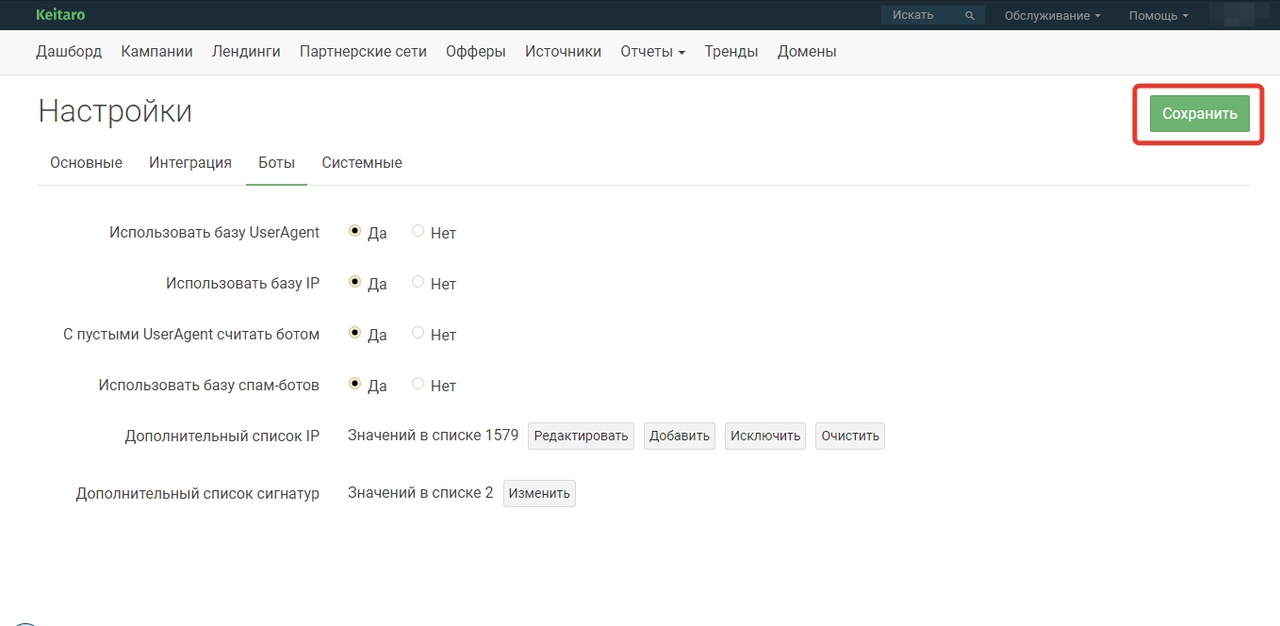This screenshot has height=626, width=1280.
Task: Open the Лендинги section
Action: coord(246,52)
